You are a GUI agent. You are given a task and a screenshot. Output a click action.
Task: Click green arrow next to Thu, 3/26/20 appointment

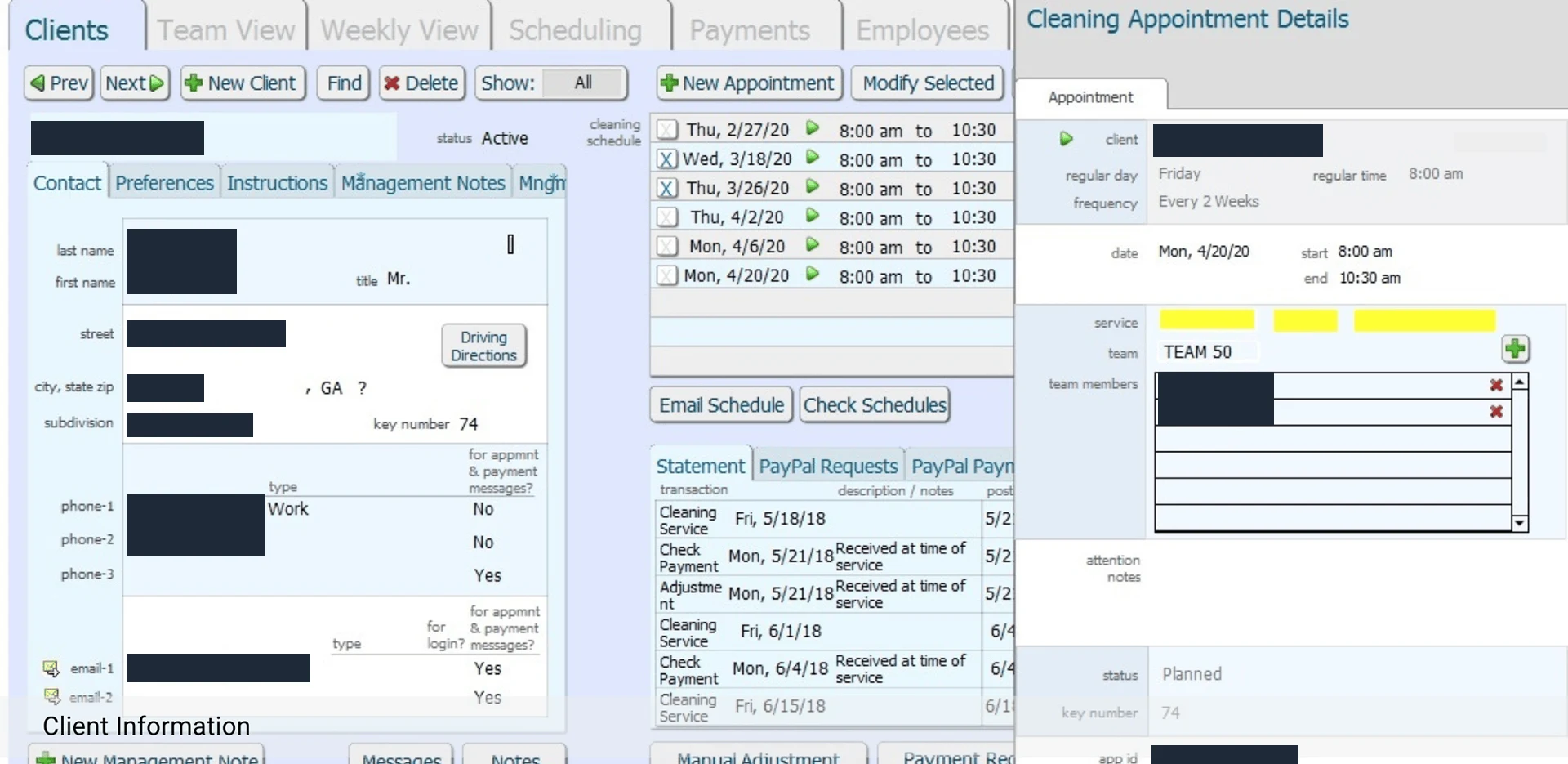coord(812,186)
